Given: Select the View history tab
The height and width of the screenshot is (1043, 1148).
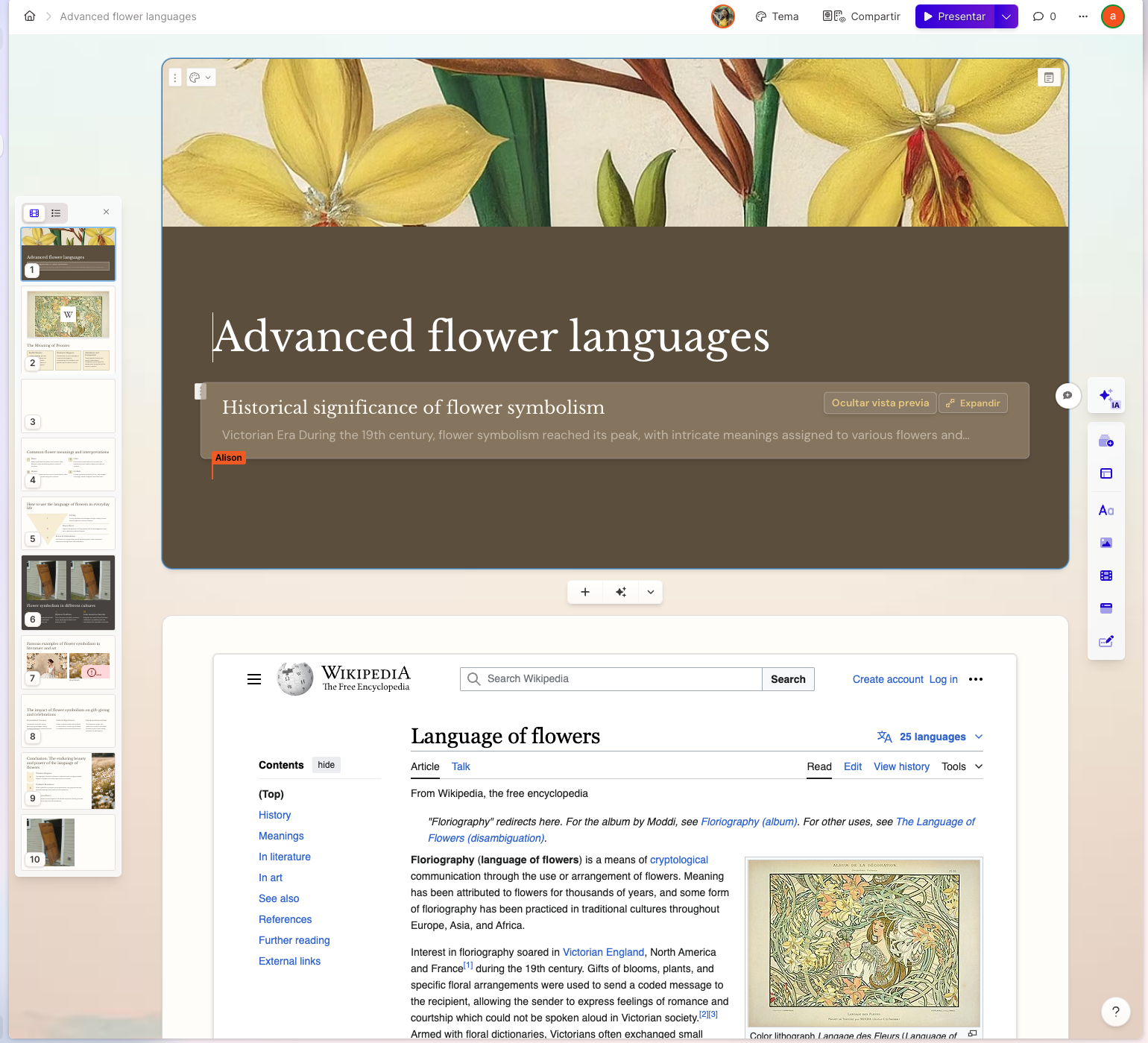Looking at the screenshot, I should (x=901, y=766).
